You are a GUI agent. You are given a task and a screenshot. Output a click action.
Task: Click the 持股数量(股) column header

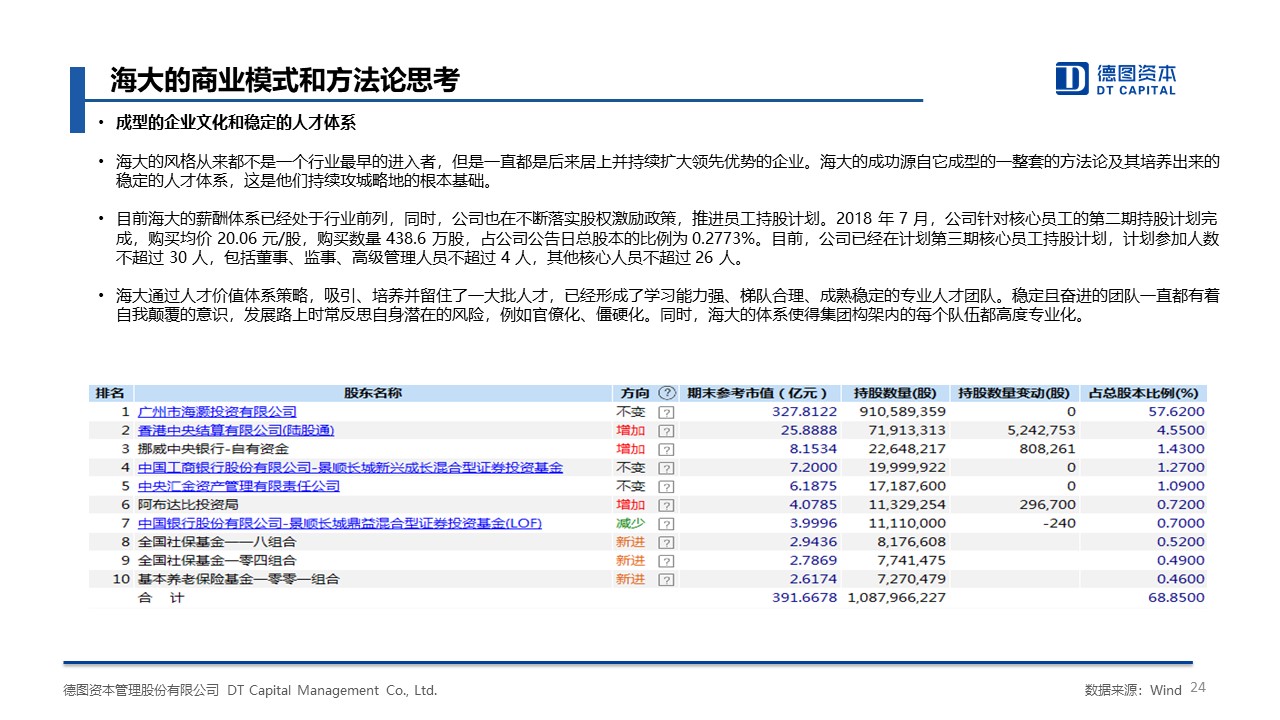(x=894, y=393)
